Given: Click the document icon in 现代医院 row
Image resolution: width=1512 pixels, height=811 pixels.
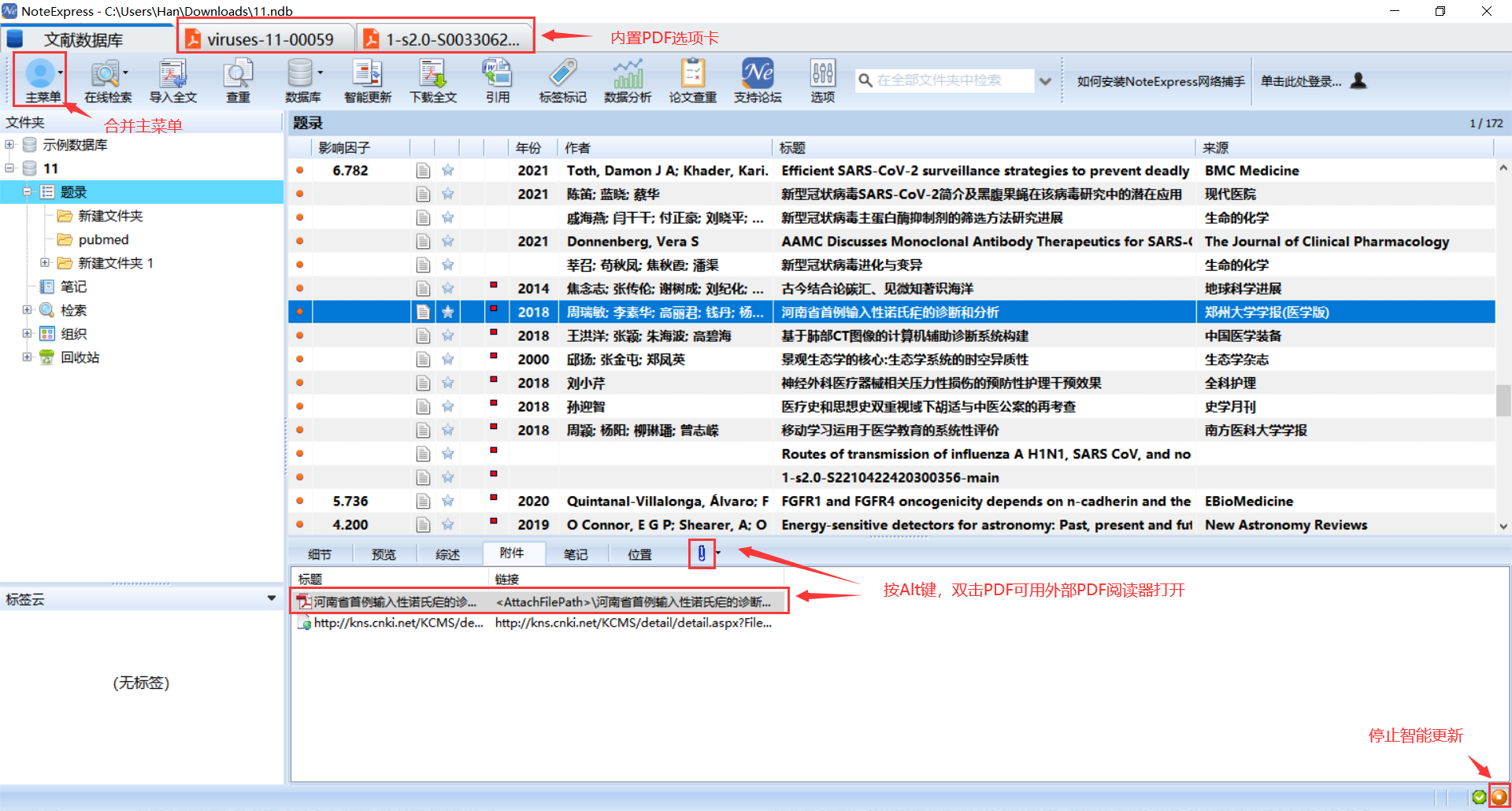Looking at the screenshot, I should 423,194.
